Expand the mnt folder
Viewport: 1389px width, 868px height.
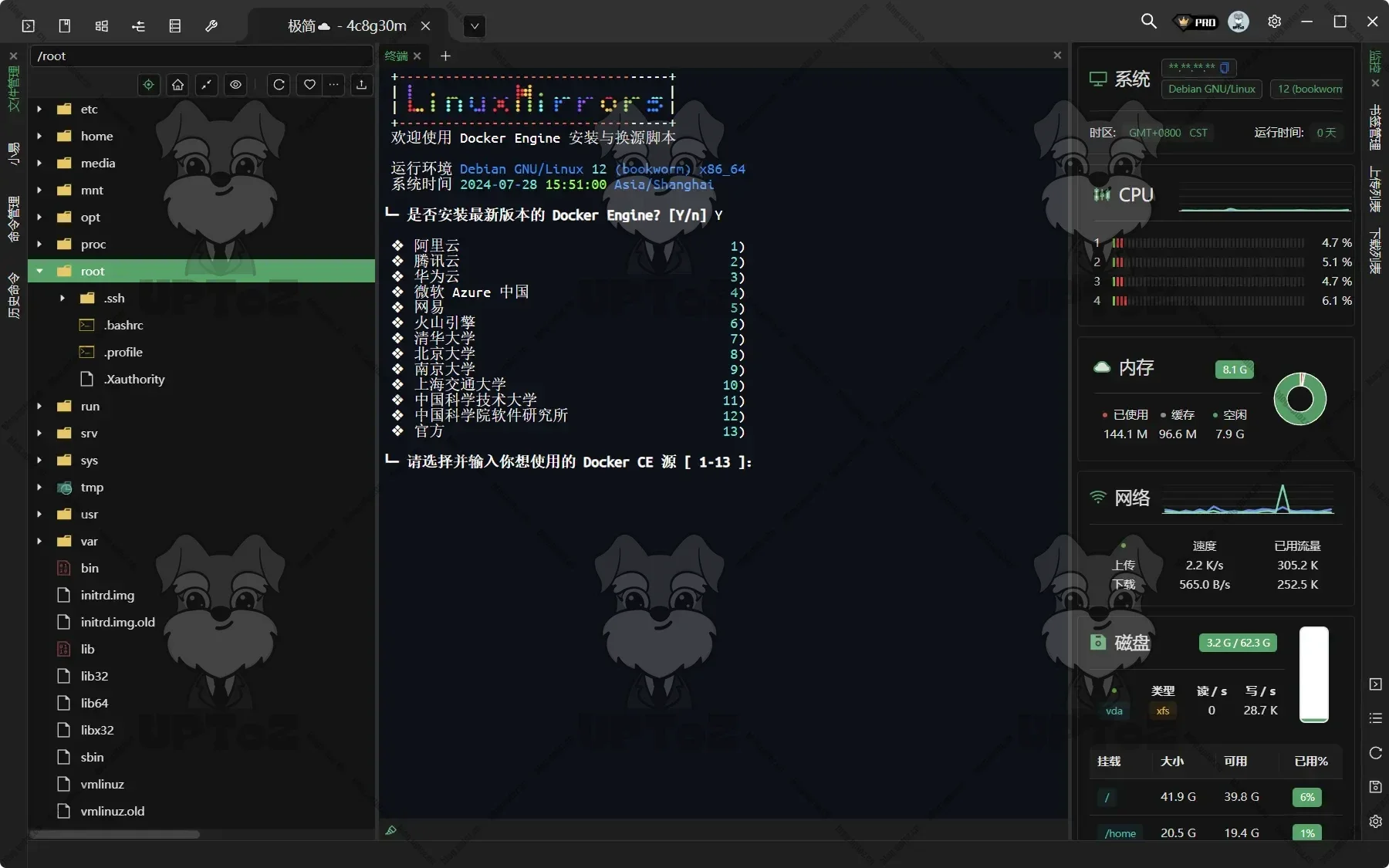click(x=39, y=190)
